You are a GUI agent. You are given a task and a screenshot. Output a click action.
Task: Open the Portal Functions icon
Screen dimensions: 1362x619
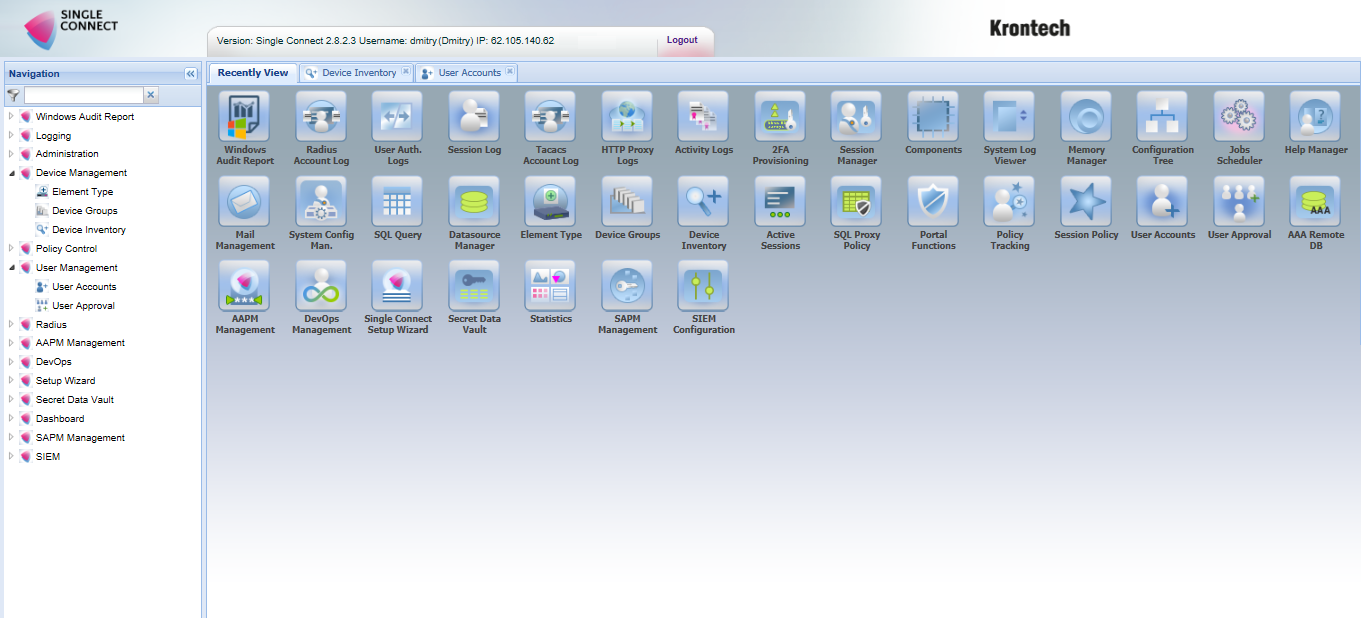(933, 202)
